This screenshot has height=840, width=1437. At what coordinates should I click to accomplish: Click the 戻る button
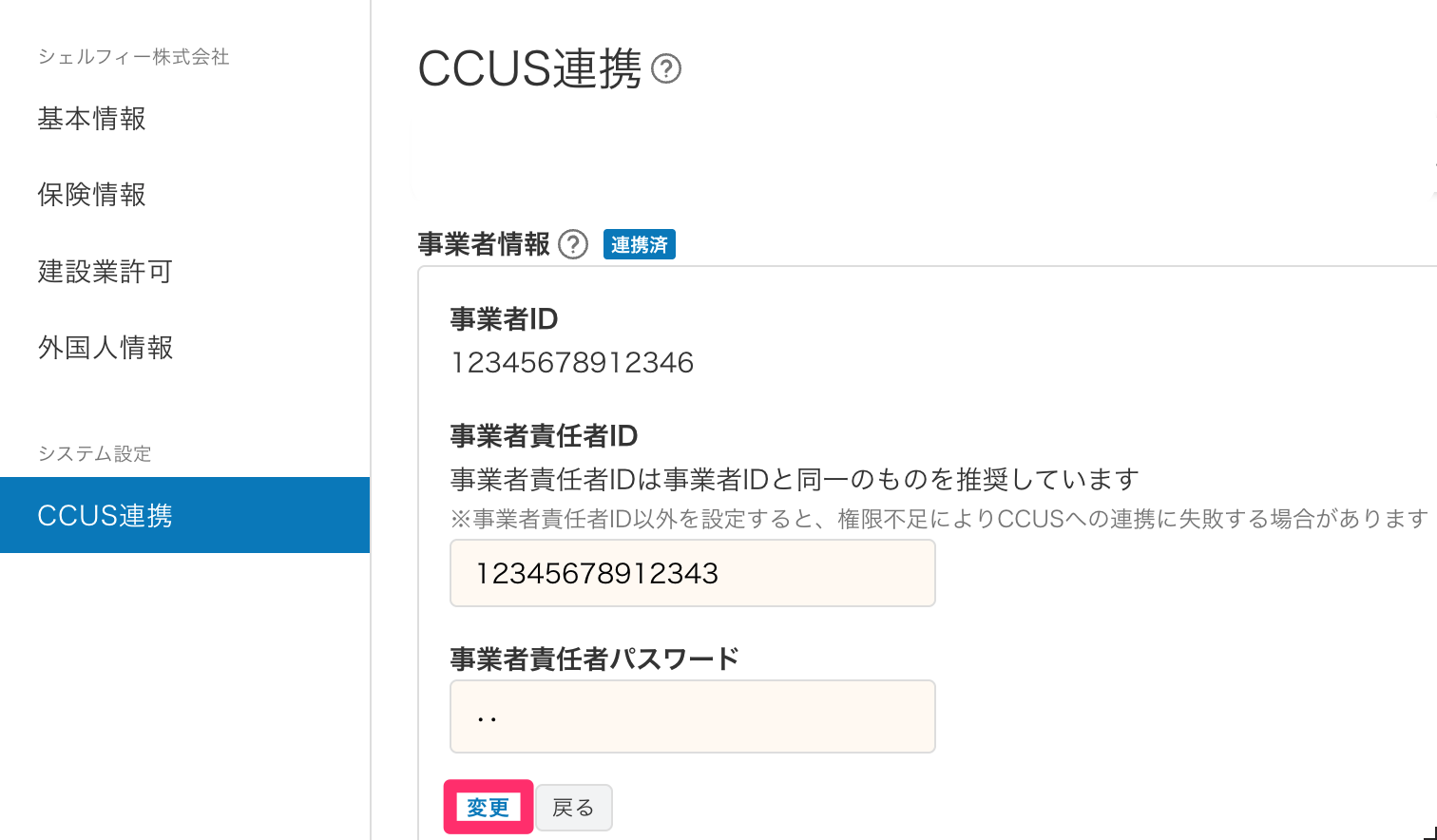tap(573, 808)
